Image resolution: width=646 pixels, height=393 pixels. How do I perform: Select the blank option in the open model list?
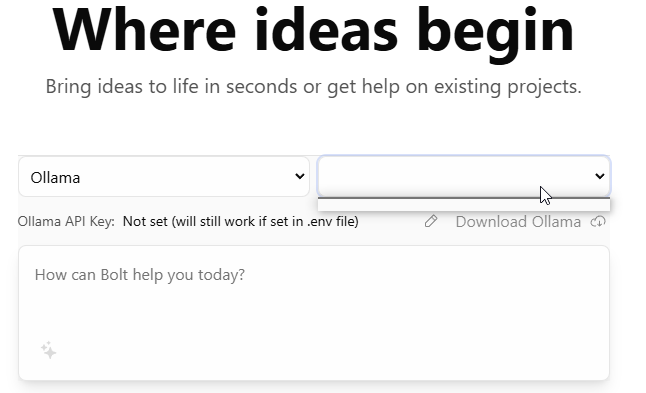pyautogui.click(x=464, y=205)
